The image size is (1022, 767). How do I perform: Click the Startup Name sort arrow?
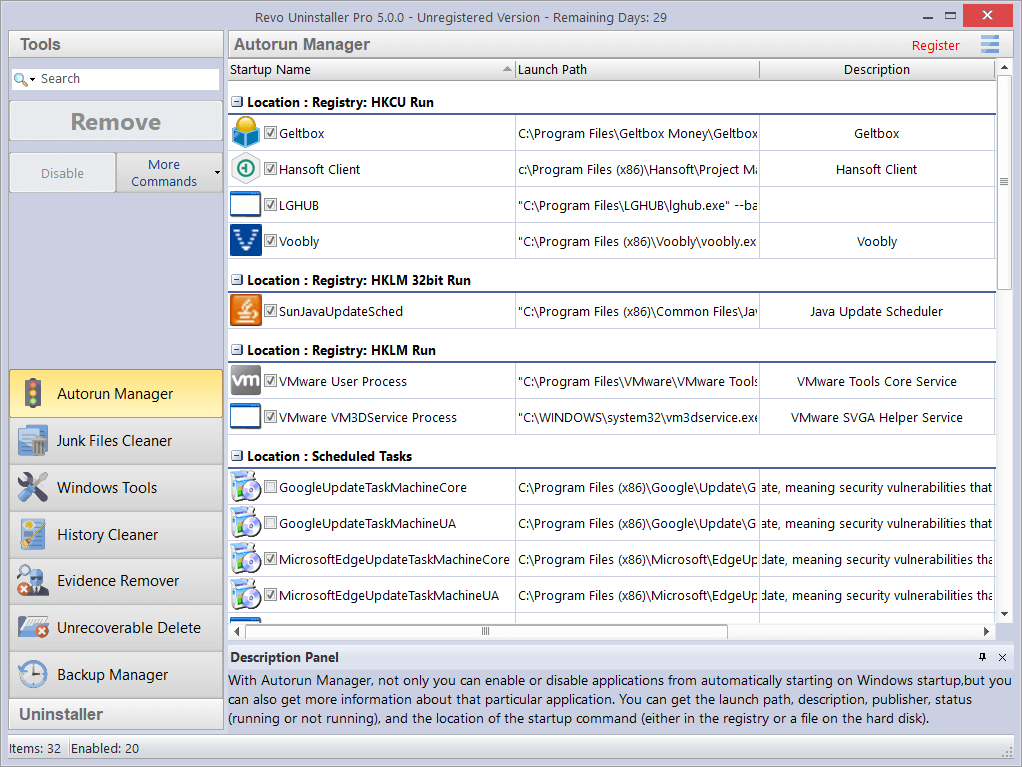507,69
